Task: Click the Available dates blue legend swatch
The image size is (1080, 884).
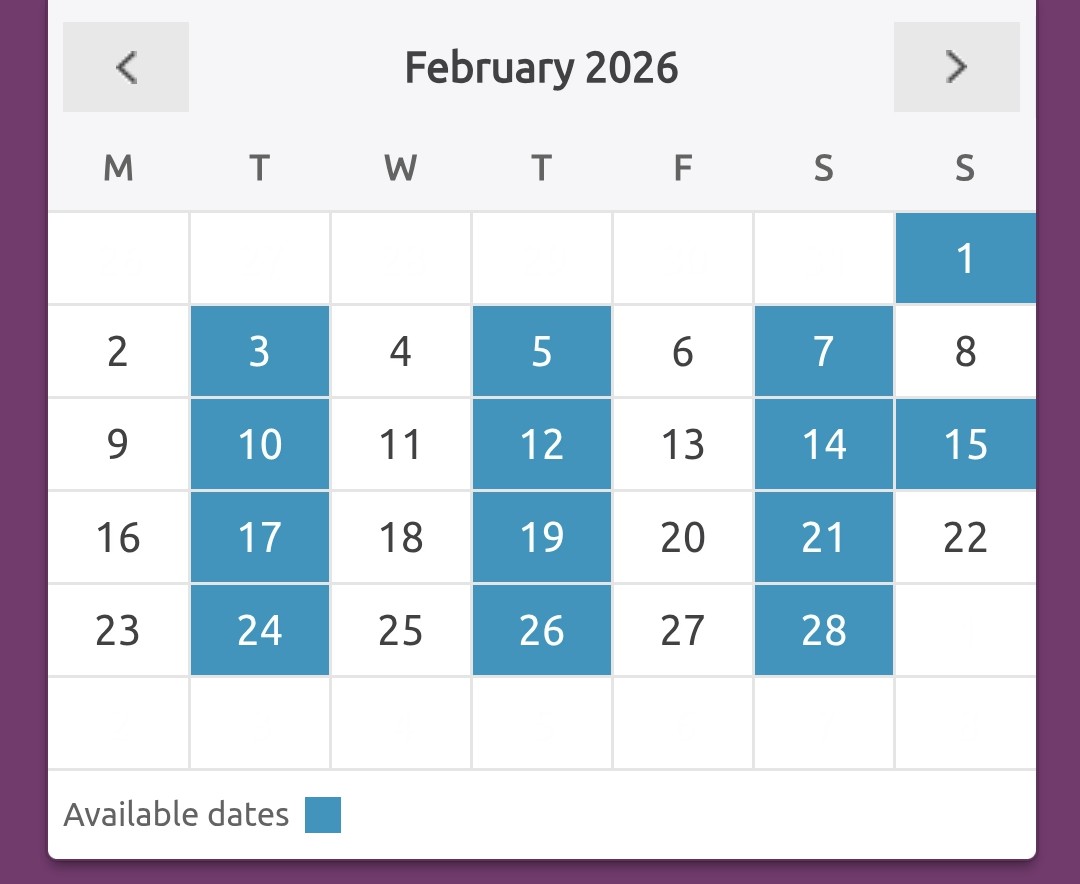Action: [x=323, y=815]
